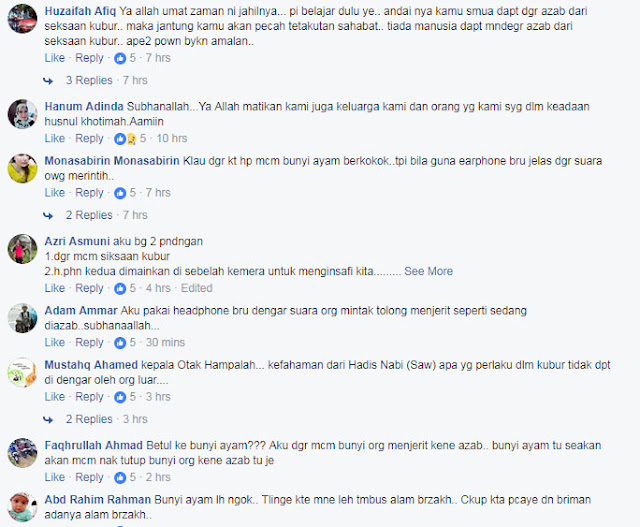Open Faqhrullah Ahmad's profile name link
Viewport: 640px width, 527px height.
tap(93, 445)
